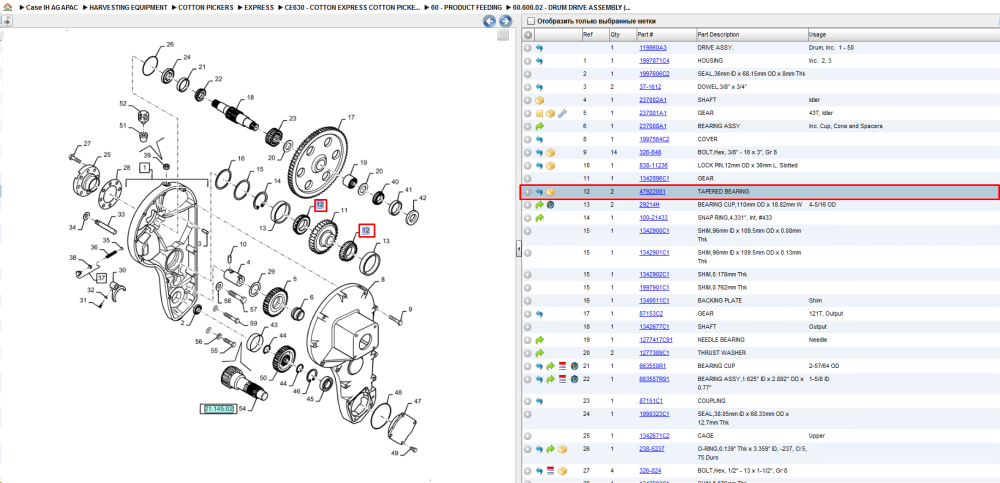This screenshot has width=1000, height=483.
Task: Add BACKING PLATE row with plus icon
Action: 528,301
